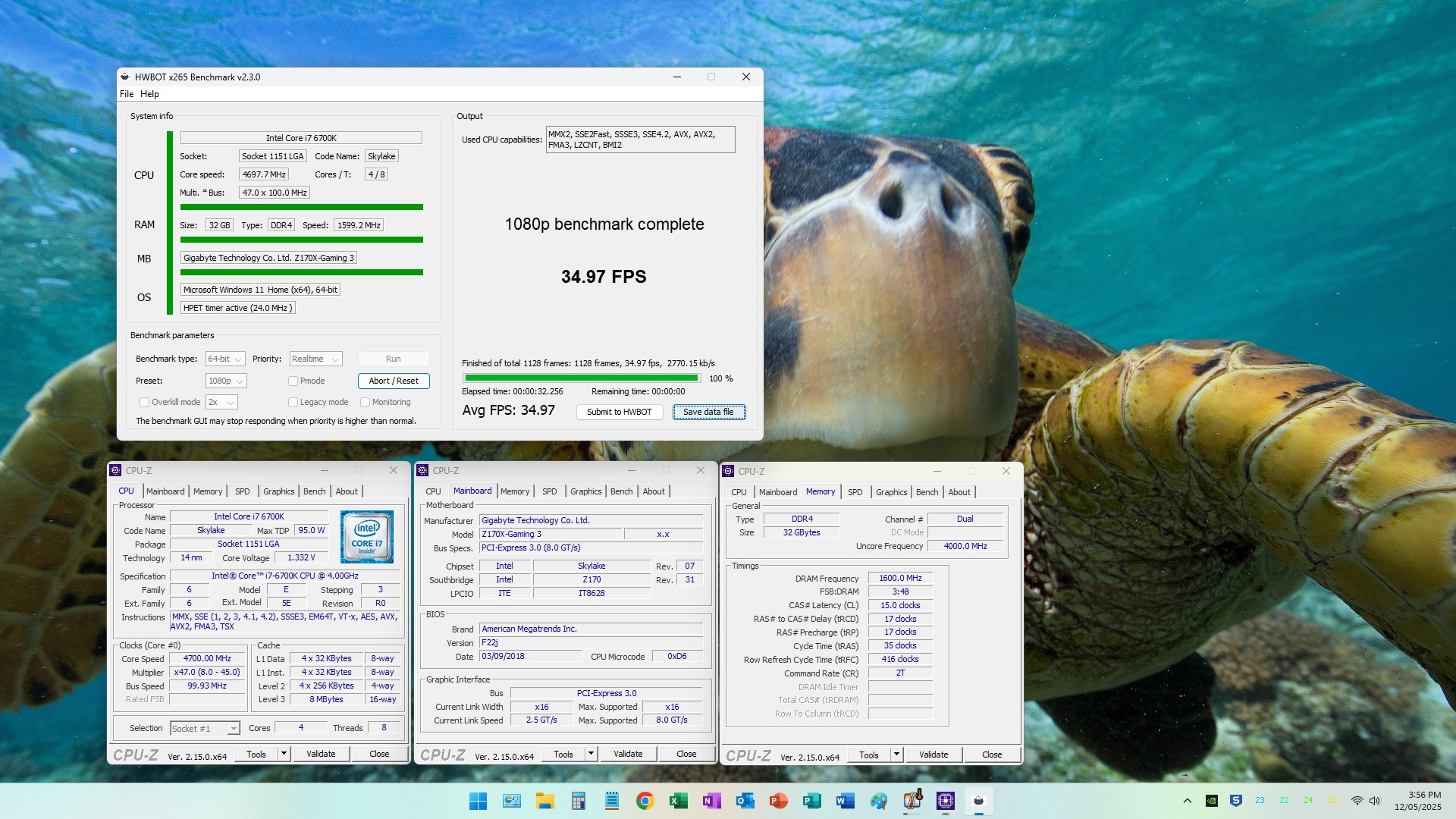The height and width of the screenshot is (819, 1456).
Task: Open Excel from the taskbar
Action: [678, 801]
